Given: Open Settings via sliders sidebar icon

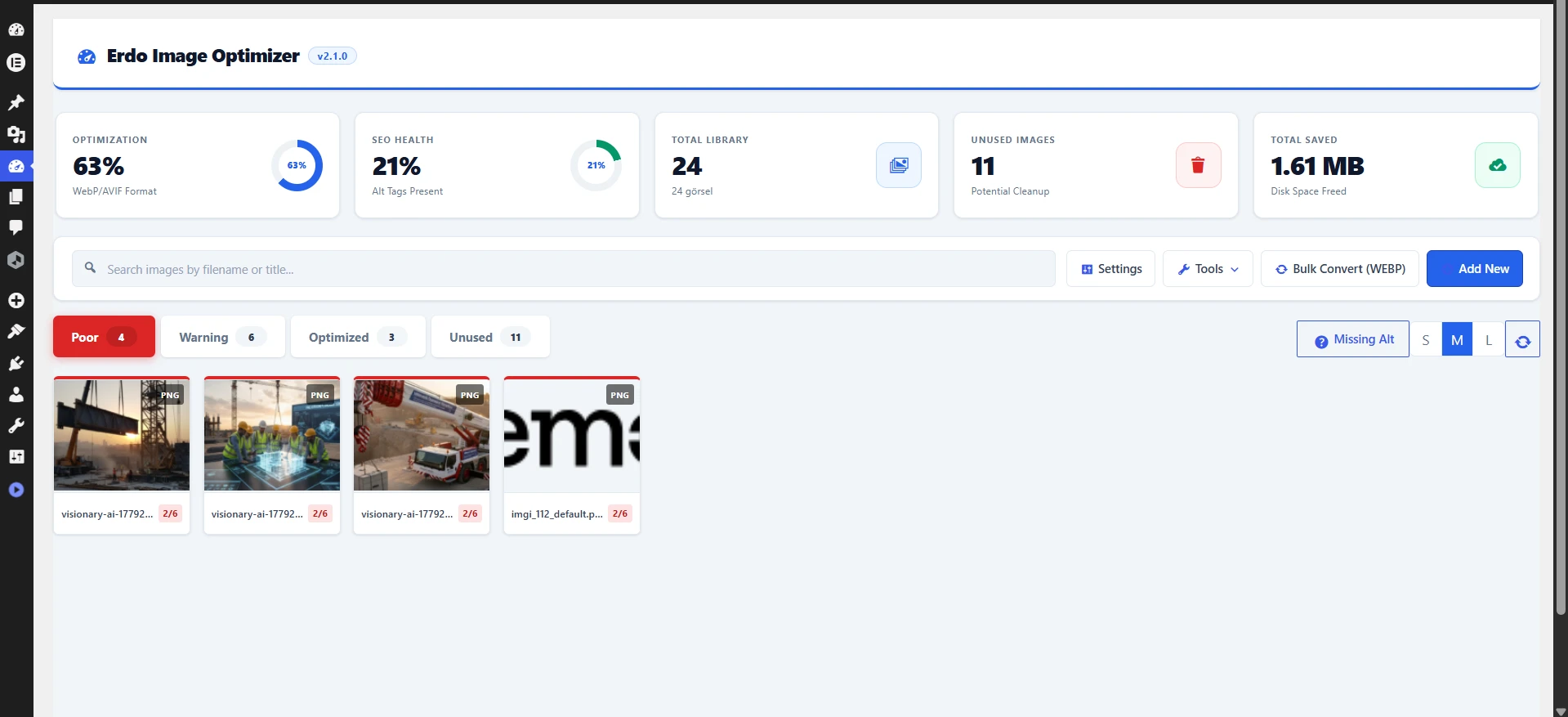Looking at the screenshot, I should point(16,456).
